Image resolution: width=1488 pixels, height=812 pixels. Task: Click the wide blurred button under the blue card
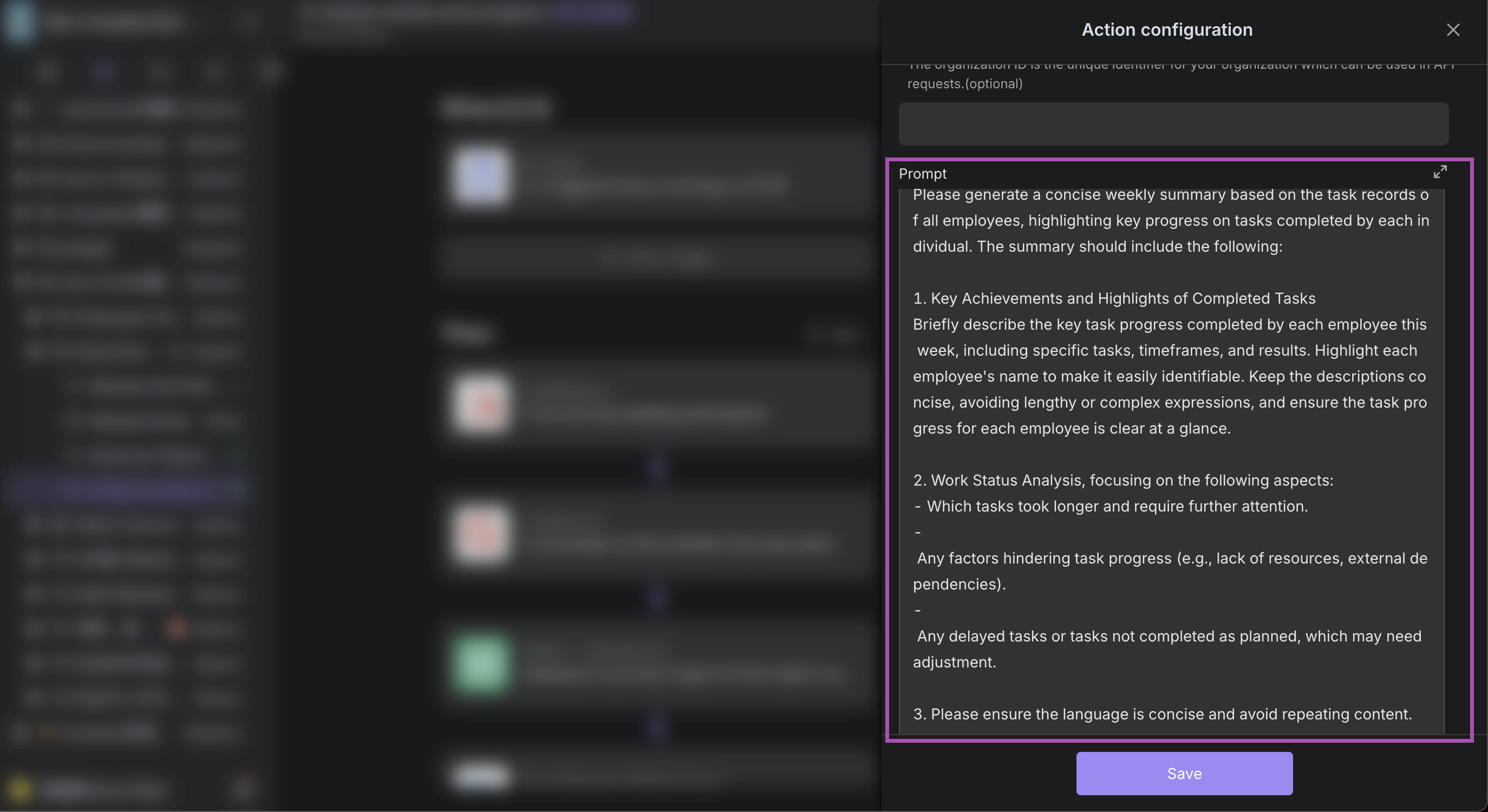(657, 258)
